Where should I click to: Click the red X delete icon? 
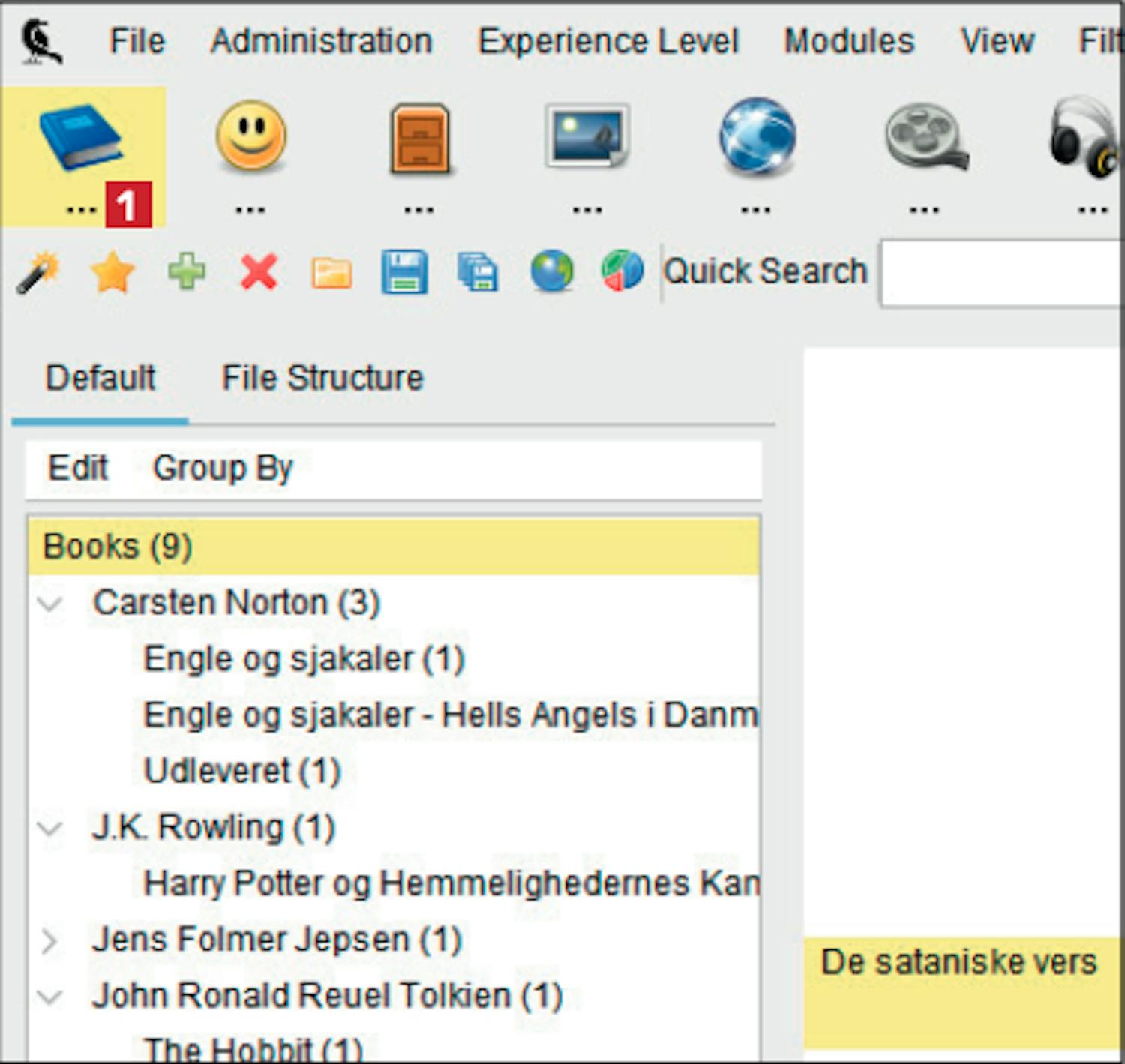pyautogui.click(x=259, y=271)
